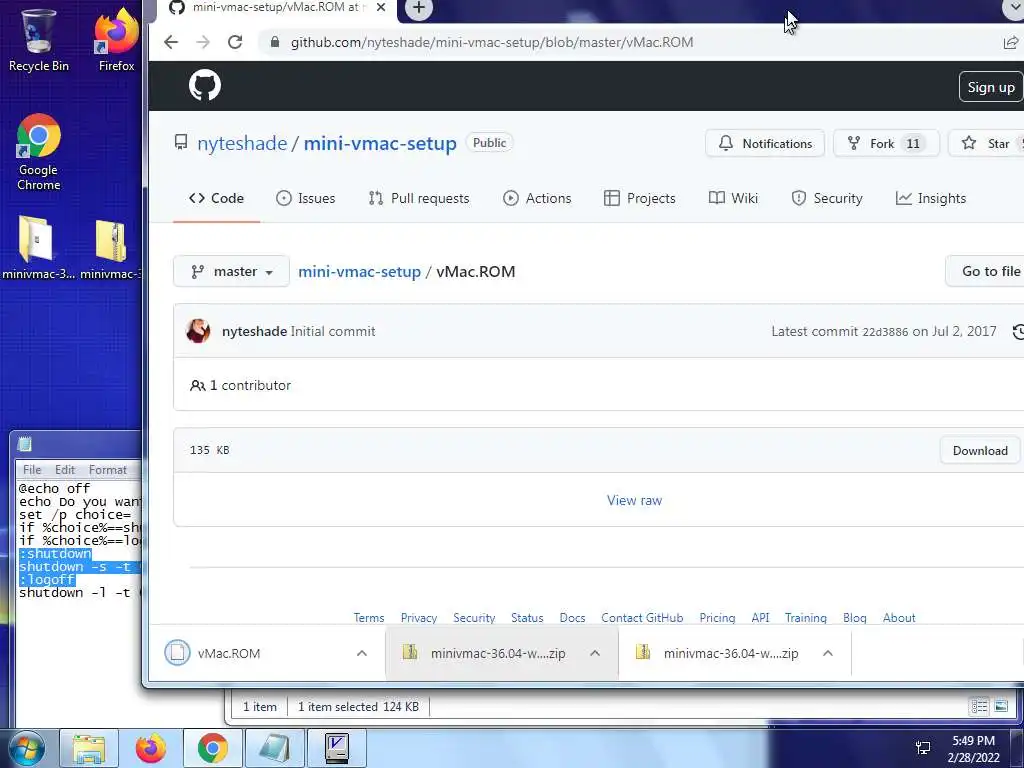Click the browser forward arrow

click(203, 42)
